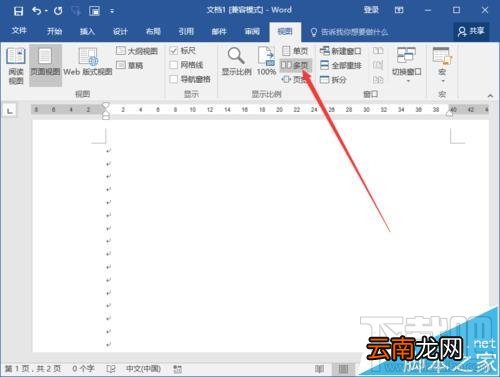Set zoom to 100%
The height and width of the screenshot is (377, 500).
point(266,62)
